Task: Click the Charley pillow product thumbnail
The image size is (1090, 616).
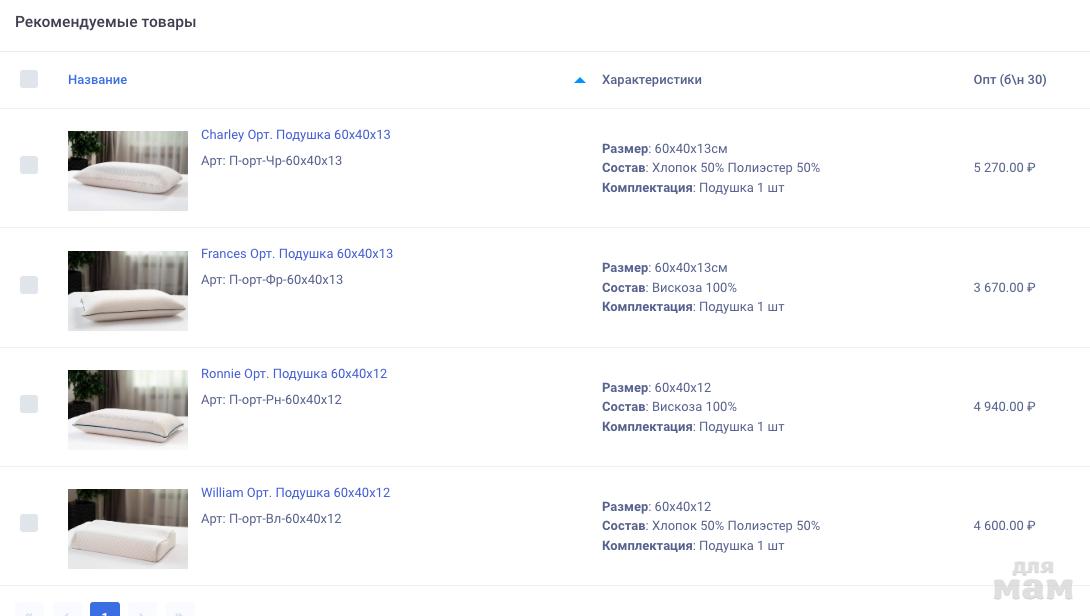Action: pyautogui.click(x=128, y=171)
